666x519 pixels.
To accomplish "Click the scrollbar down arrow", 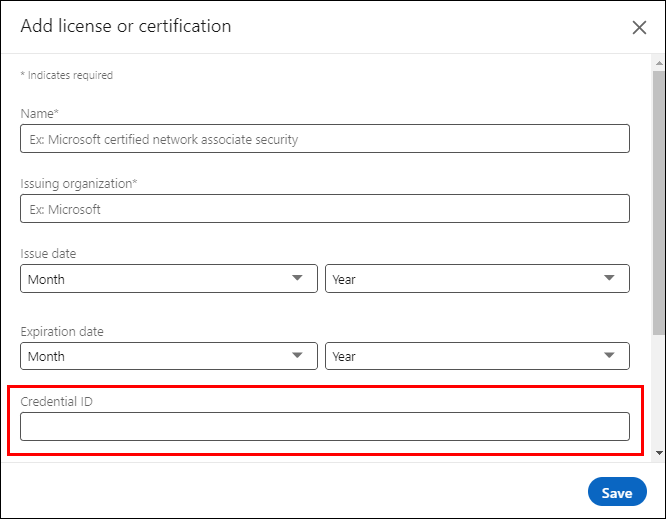I will click(658, 453).
